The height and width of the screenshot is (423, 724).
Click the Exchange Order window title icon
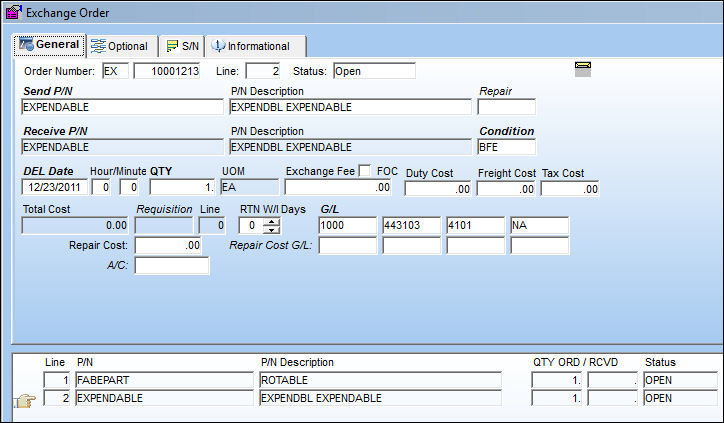coord(13,12)
